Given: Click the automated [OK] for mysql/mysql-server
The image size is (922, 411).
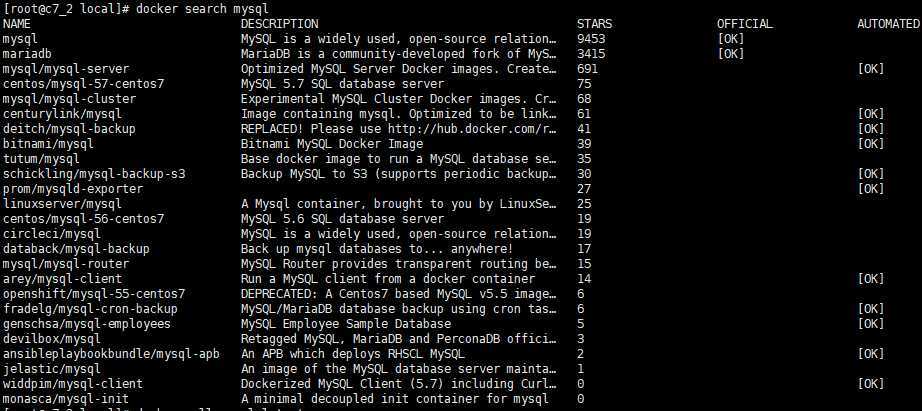Looking at the screenshot, I should click(870, 69).
